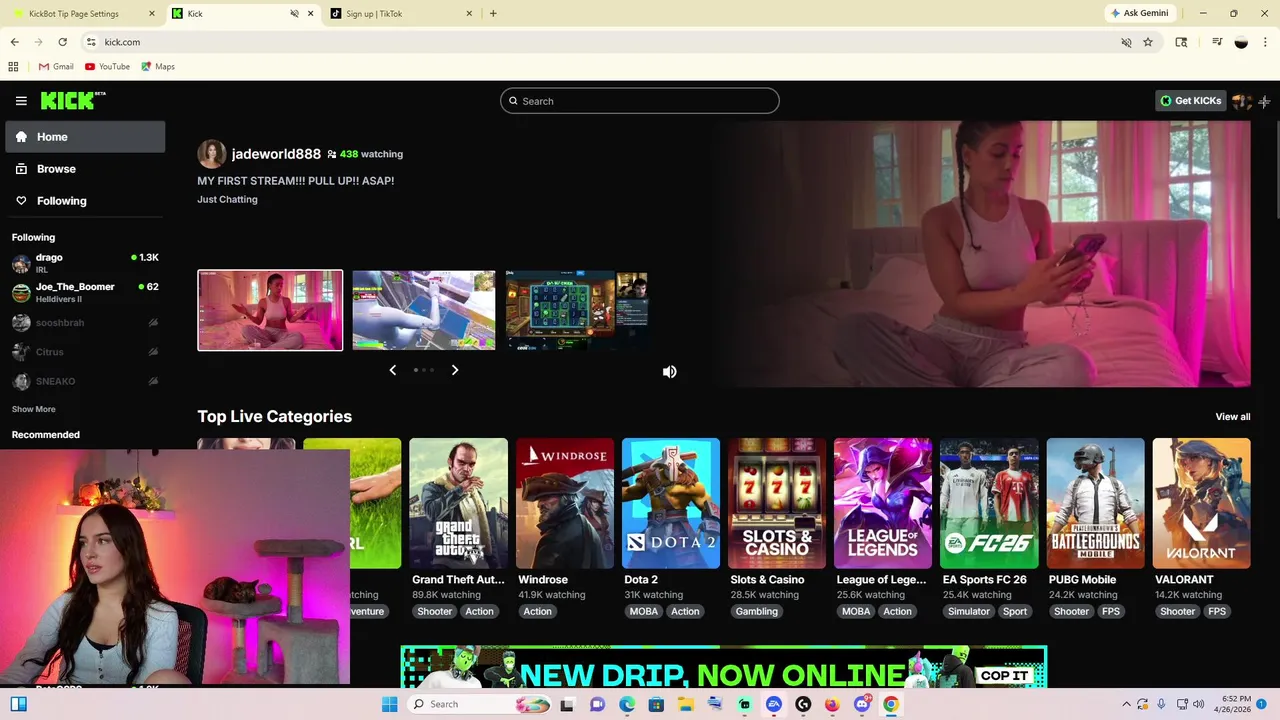This screenshot has width=1280, height=720.
Task: Open Just Chatting category link
Action: 227,199
